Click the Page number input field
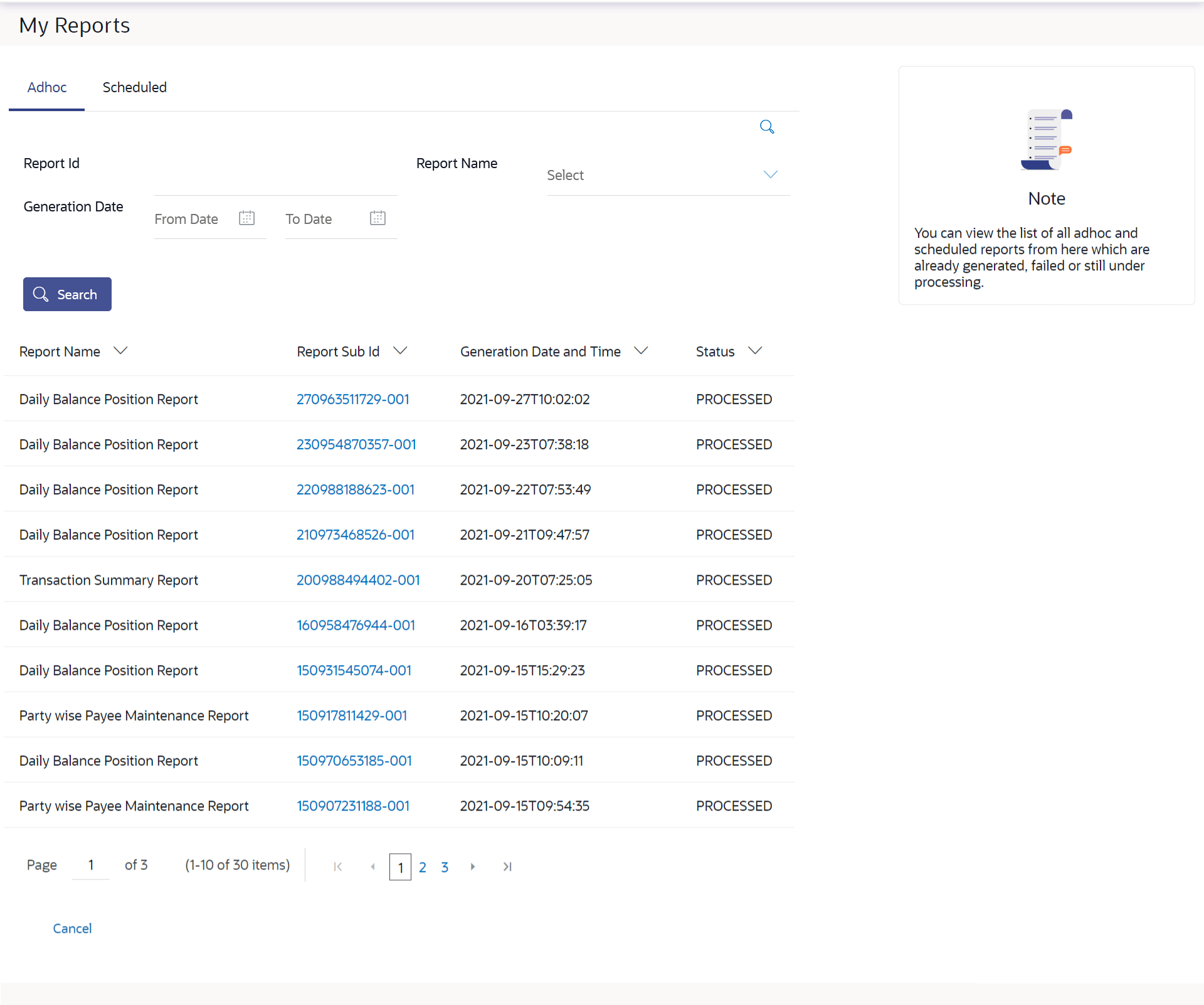 tap(91, 865)
